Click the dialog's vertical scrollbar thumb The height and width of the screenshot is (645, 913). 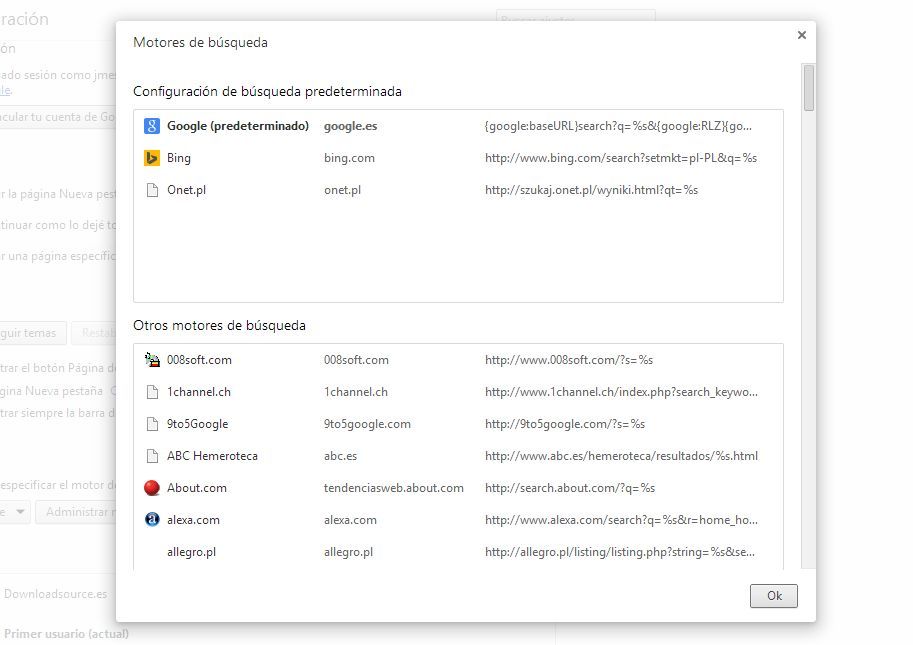809,88
